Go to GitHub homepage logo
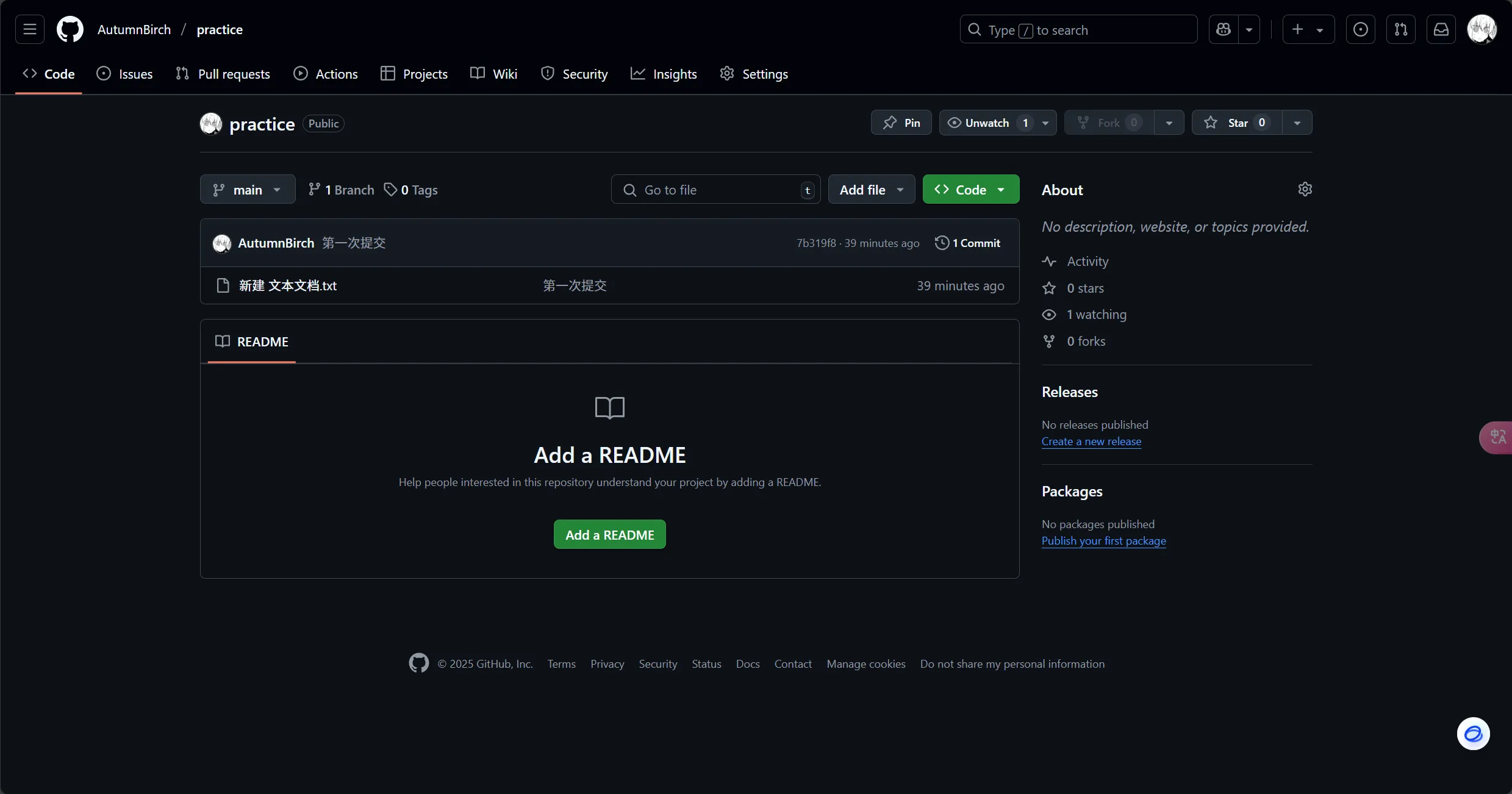This screenshot has height=794, width=1512. point(70,29)
